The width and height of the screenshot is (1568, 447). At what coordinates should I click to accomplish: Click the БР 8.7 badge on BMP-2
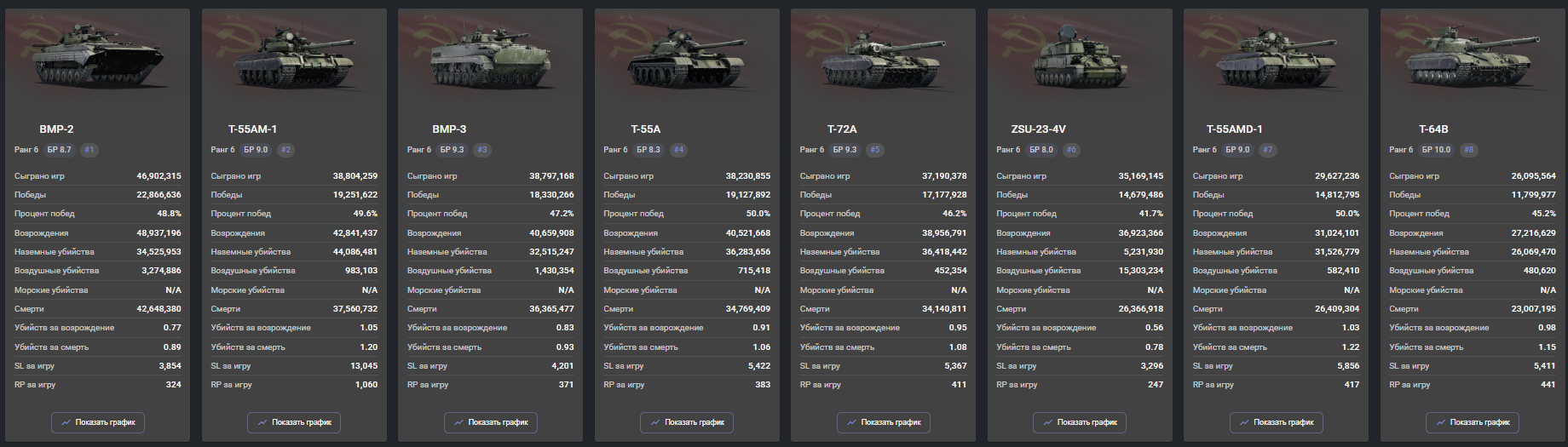[60, 150]
